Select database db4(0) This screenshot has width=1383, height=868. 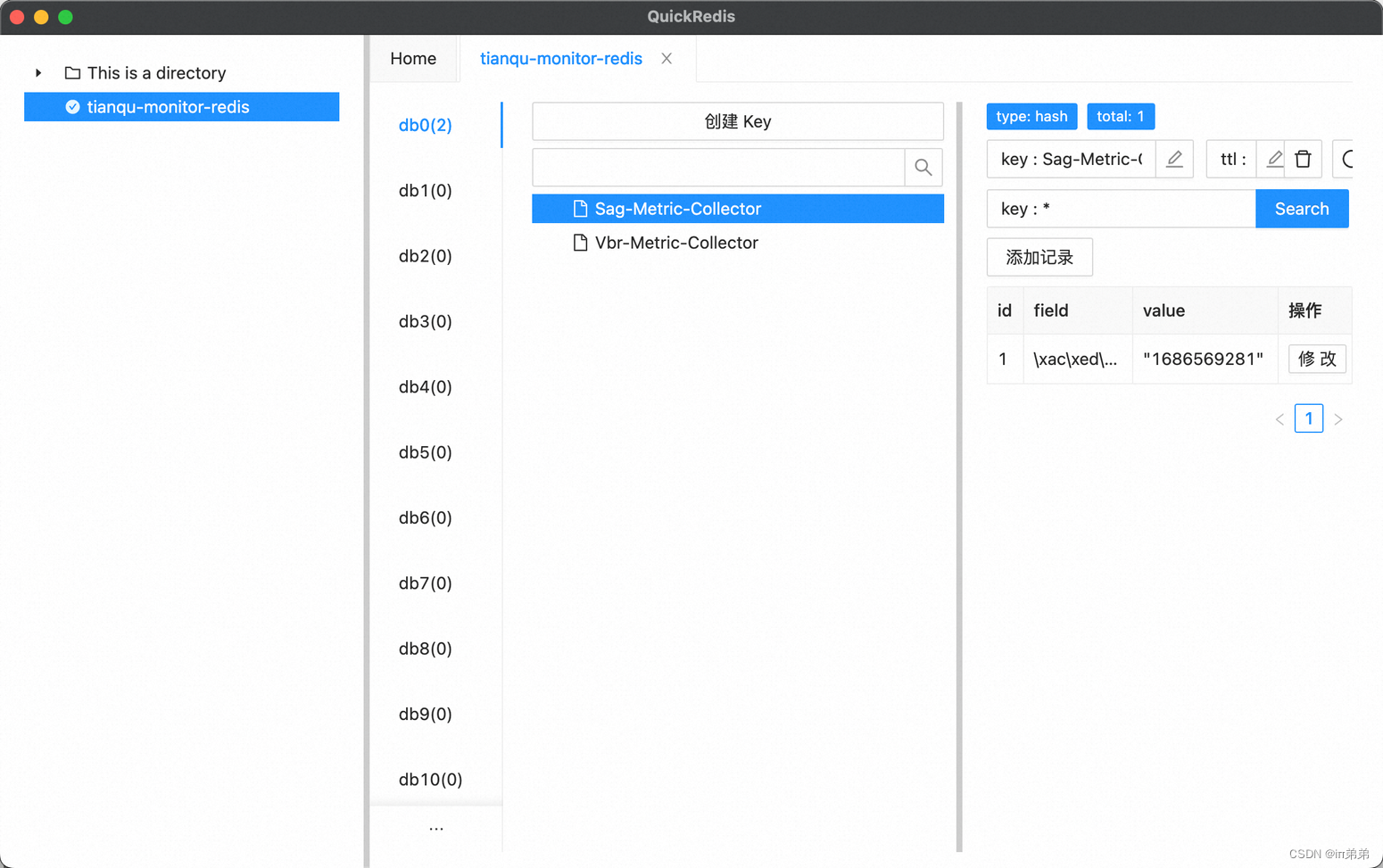pos(426,386)
